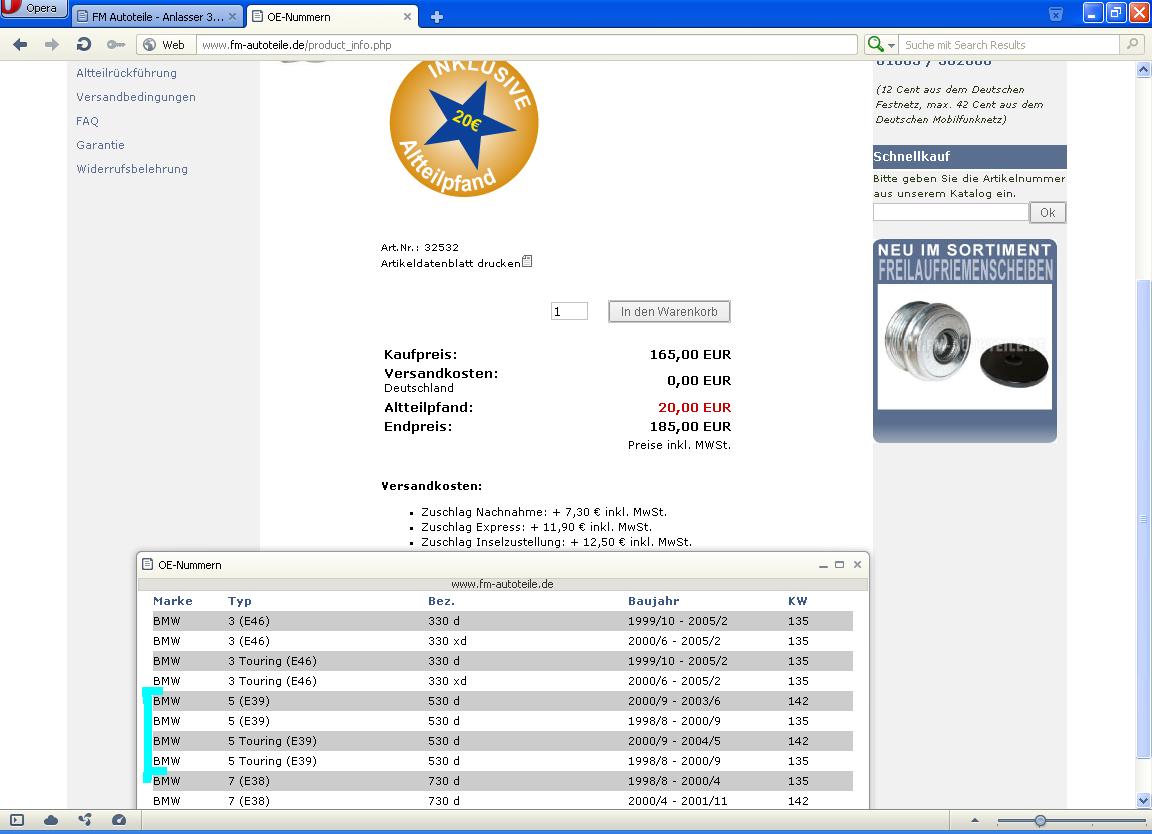
Task: Open the Versandbedingungen link
Action: (136, 97)
